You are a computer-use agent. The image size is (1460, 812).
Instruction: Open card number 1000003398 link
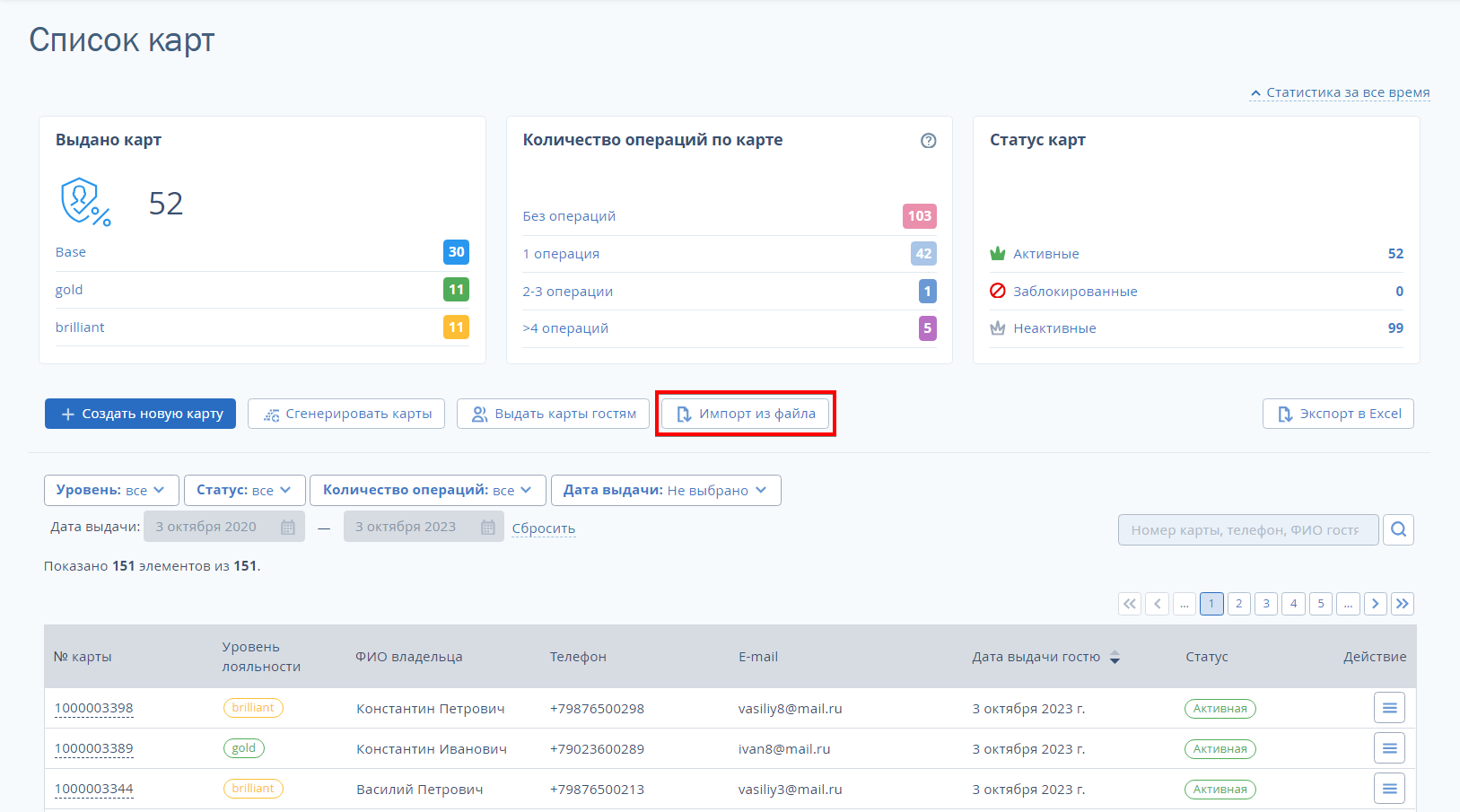[x=94, y=708]
